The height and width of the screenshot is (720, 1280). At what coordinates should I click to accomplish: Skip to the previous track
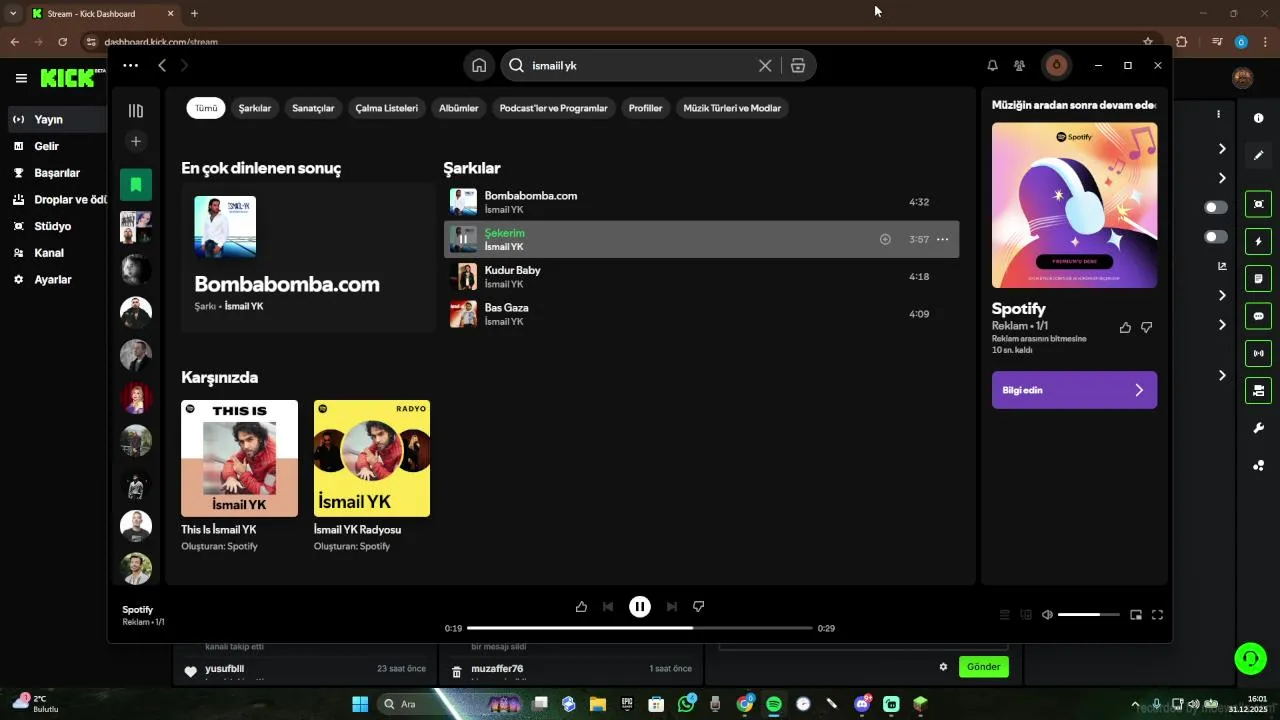pyautogui.click(x=608, y=606)
